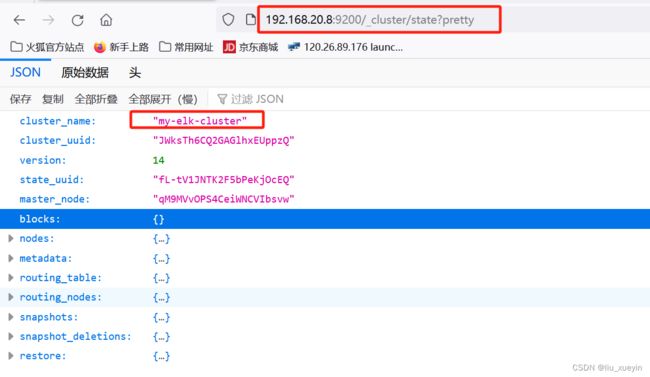
Task: Expand the routing_table entry
Action: [x=11, y=277]
